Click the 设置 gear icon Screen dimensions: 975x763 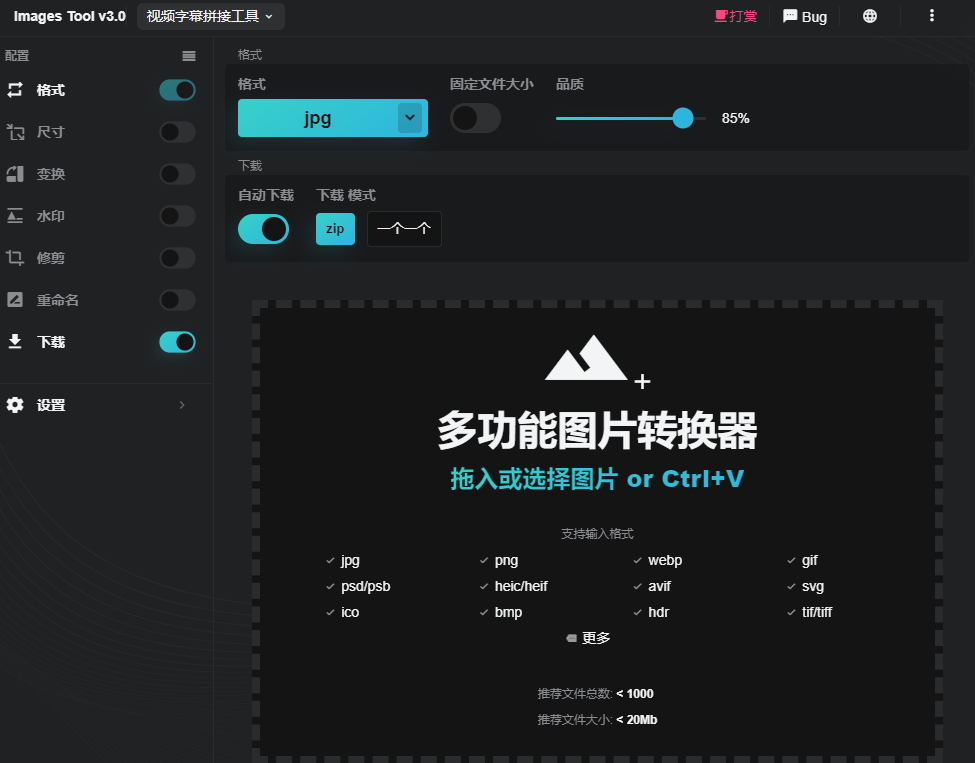[15, 405]
